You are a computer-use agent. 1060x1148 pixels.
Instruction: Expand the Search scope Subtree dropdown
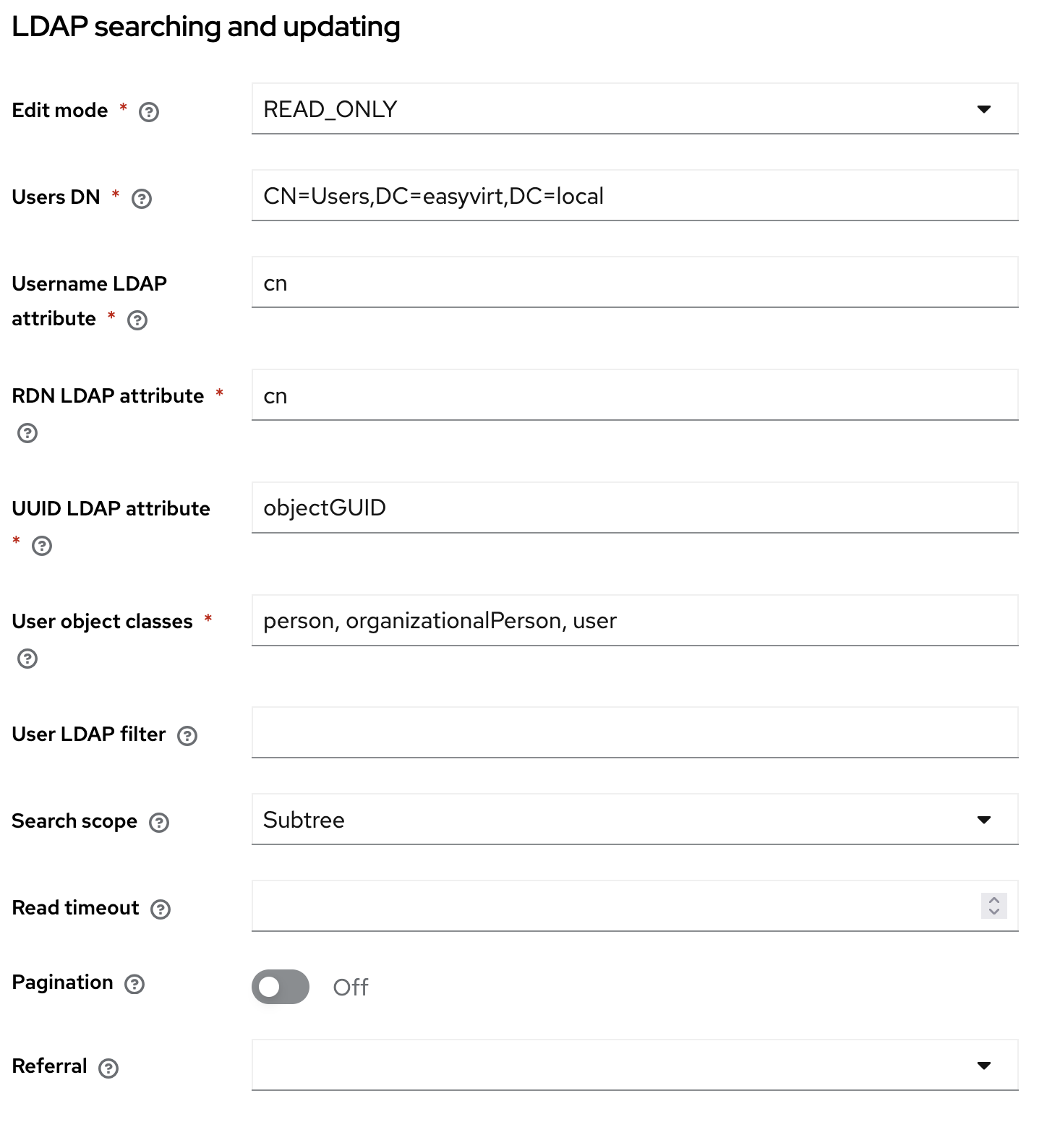point(634,820)
